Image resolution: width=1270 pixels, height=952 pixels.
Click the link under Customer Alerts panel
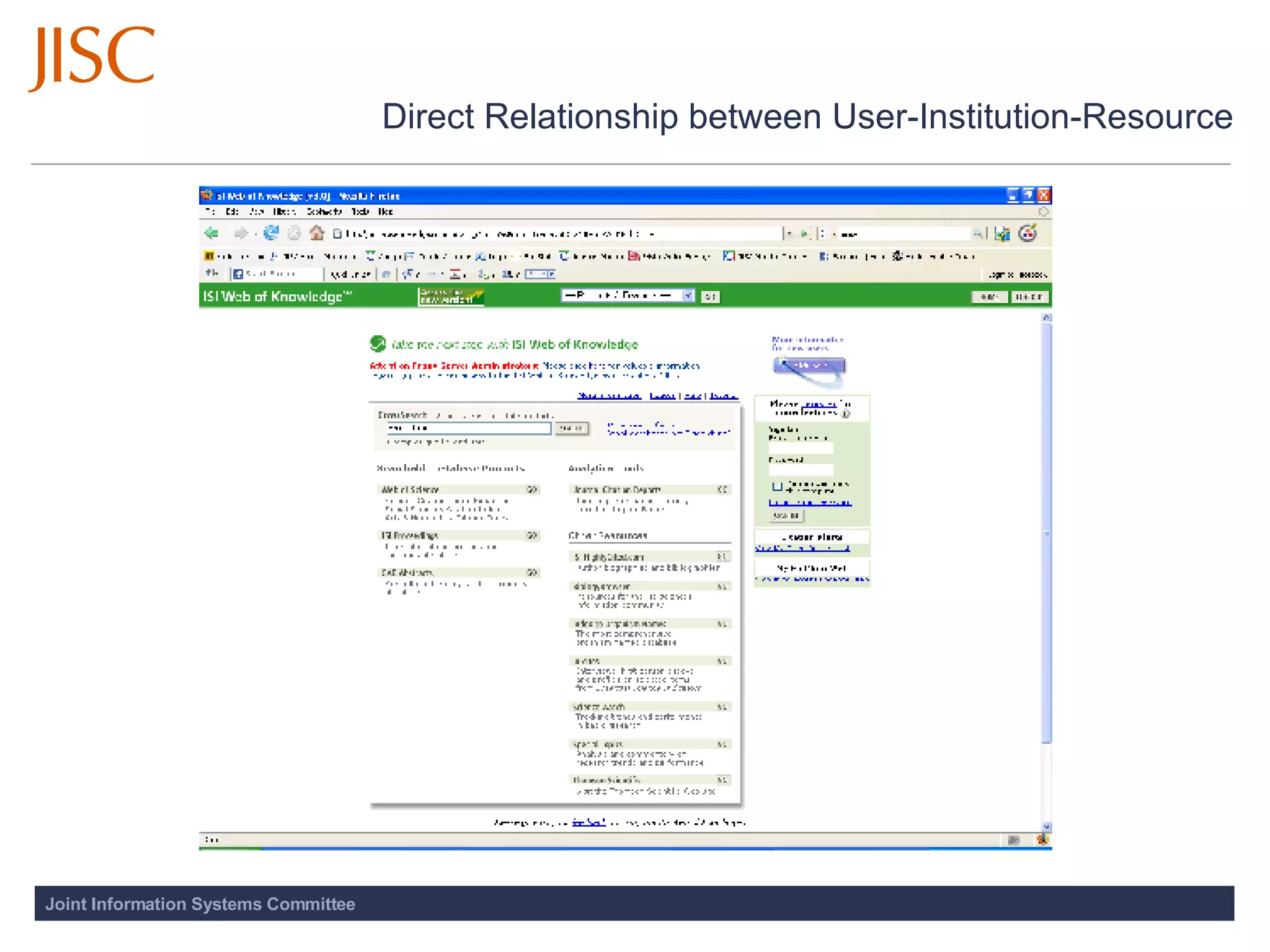point(802,548)
